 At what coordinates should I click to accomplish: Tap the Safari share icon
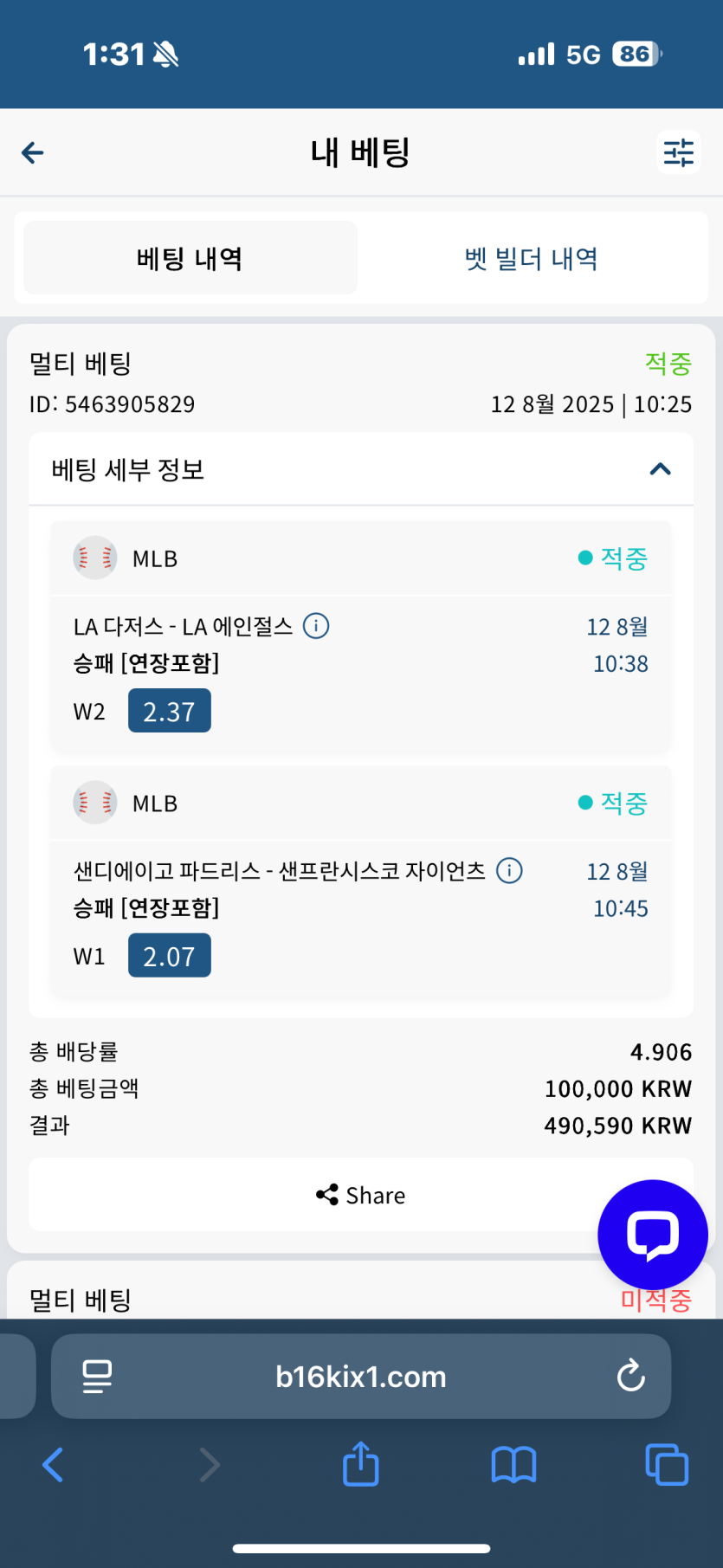pos(361,1464)
